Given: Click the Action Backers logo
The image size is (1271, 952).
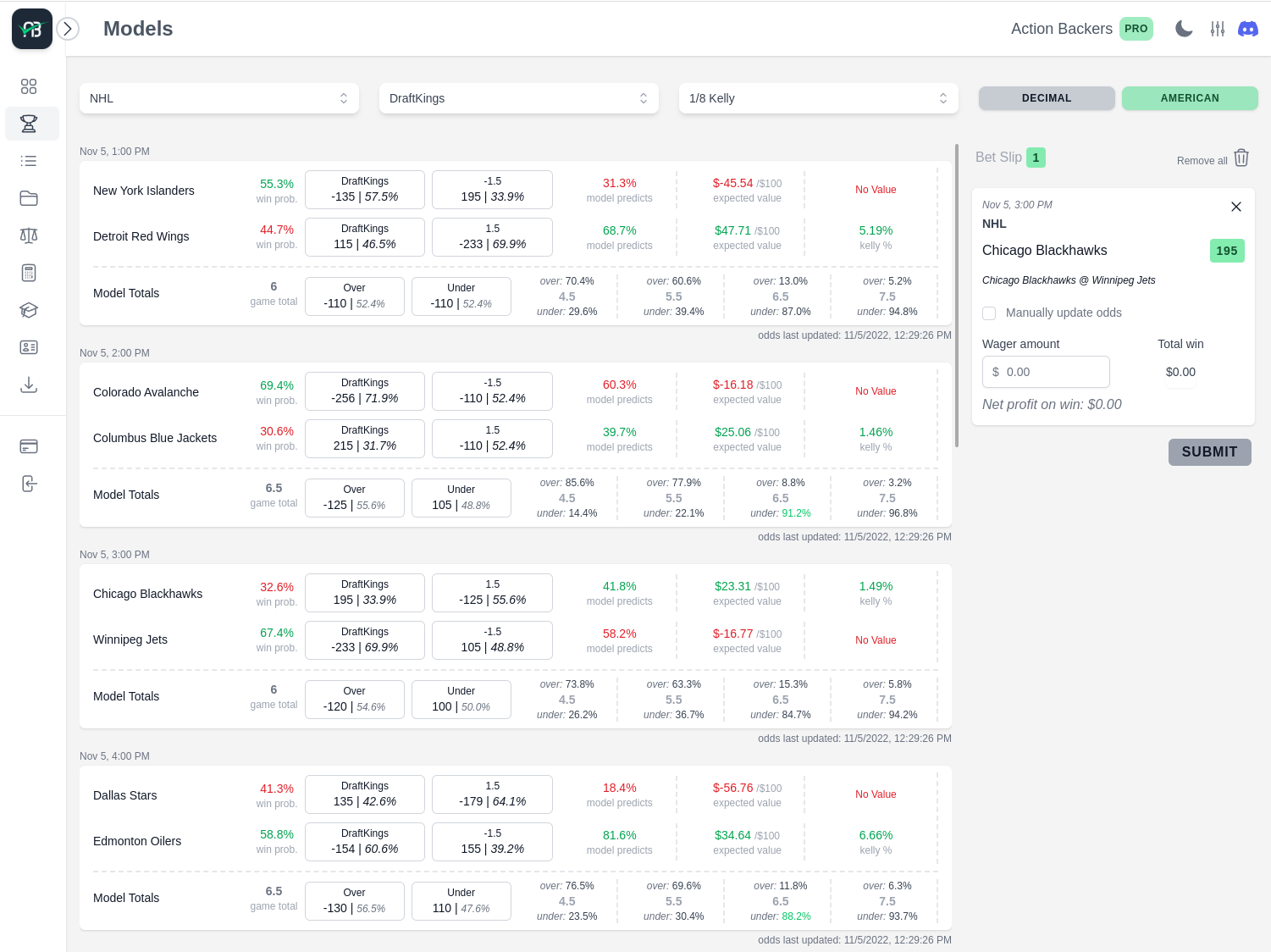Looking at the screenshot, I should [32, 29].
